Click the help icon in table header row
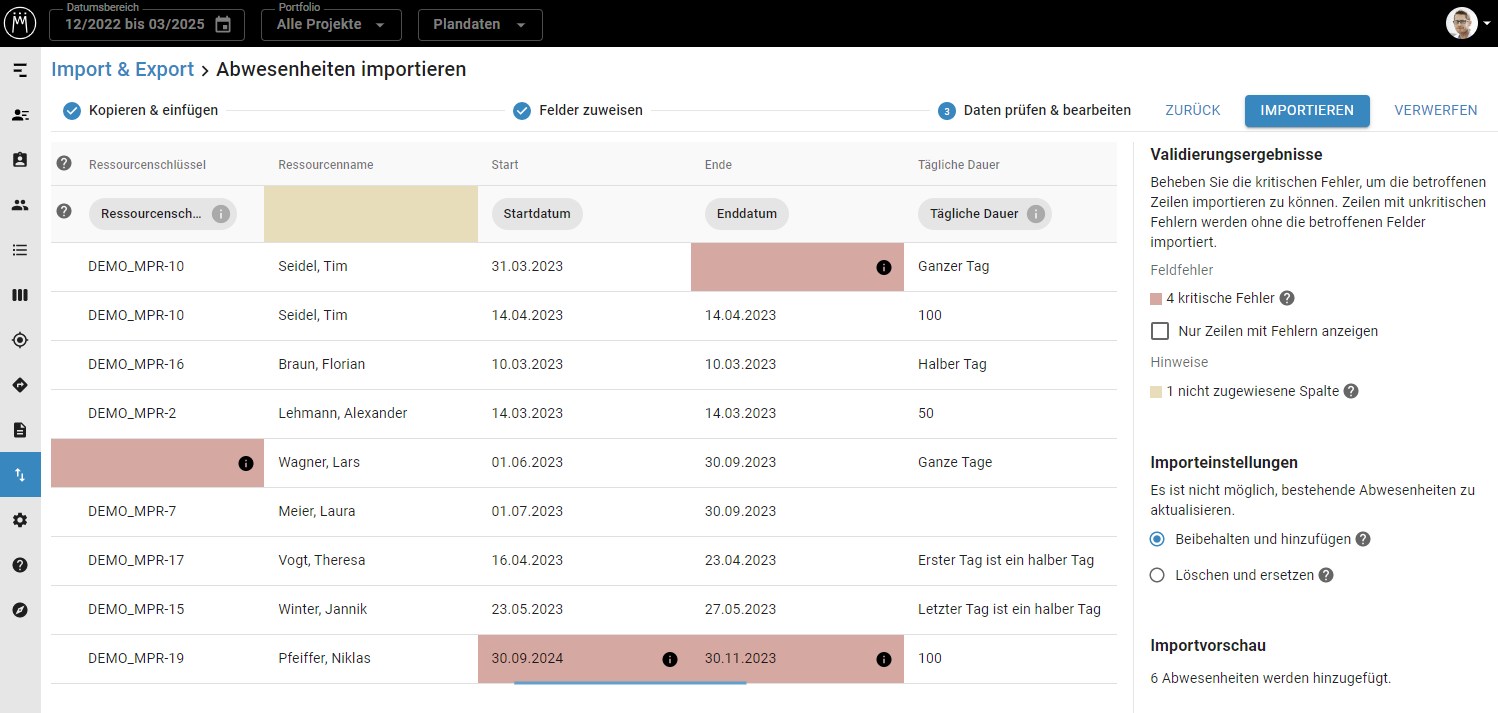The height and width of the screenshot is (713, 1498). click(x=64, y=164)
